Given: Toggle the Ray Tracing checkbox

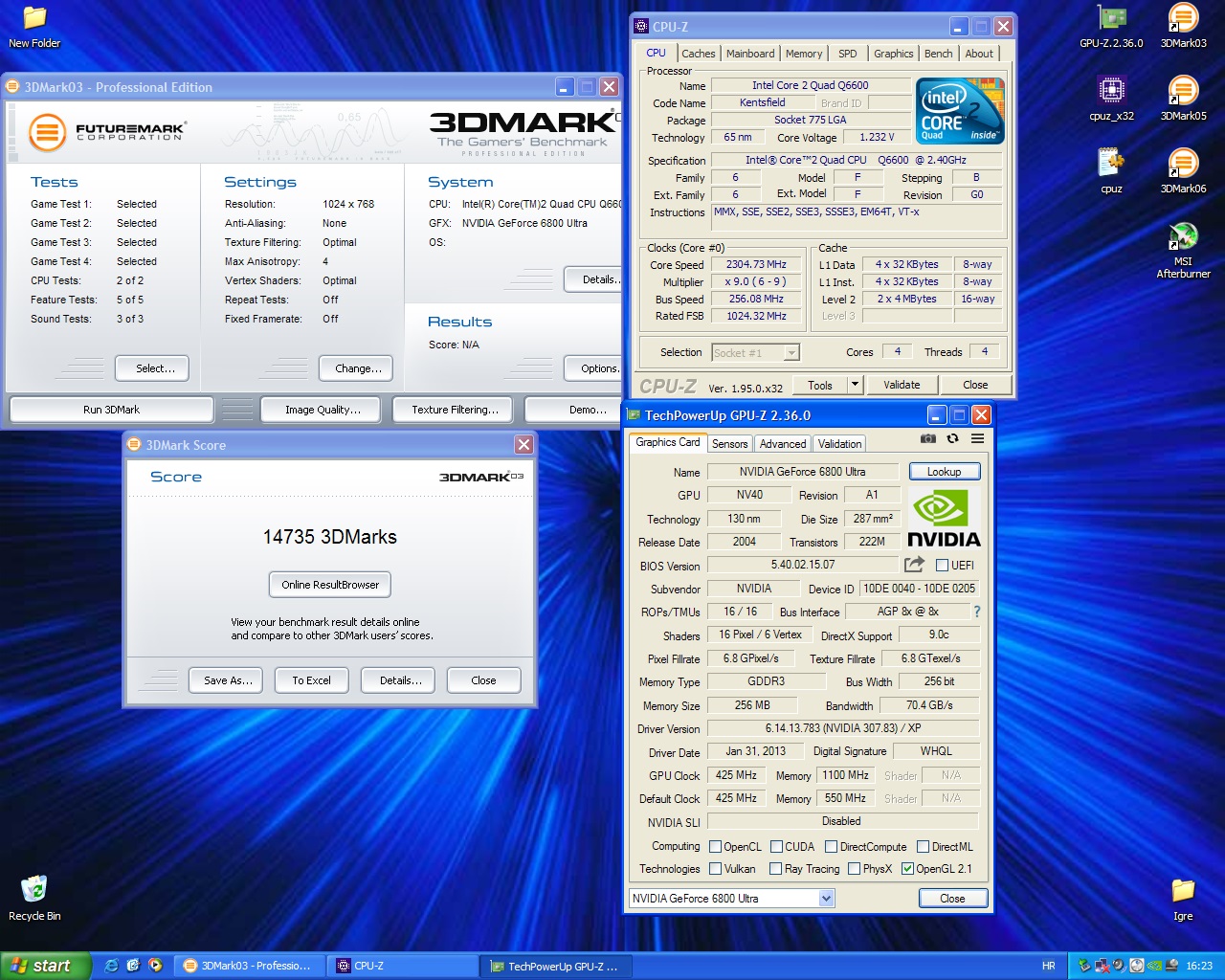Looking at the screenshot, I should (x=775, y=869).
